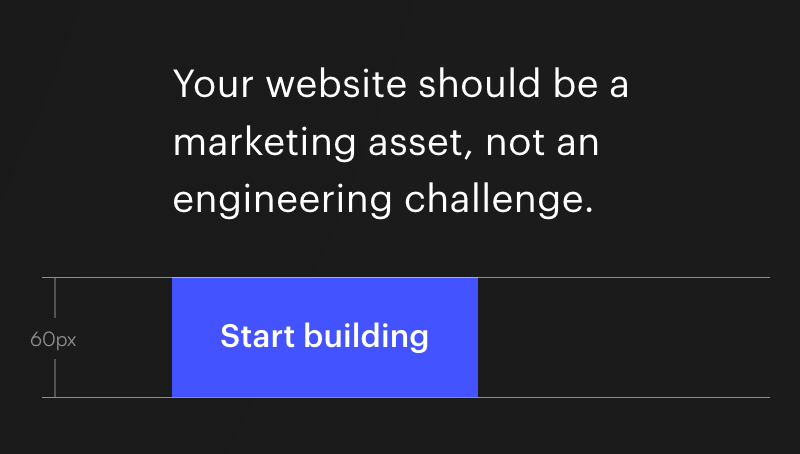Click the word "challenge" in the headline
The image size is (800, 454).
(x=492, y=200)
